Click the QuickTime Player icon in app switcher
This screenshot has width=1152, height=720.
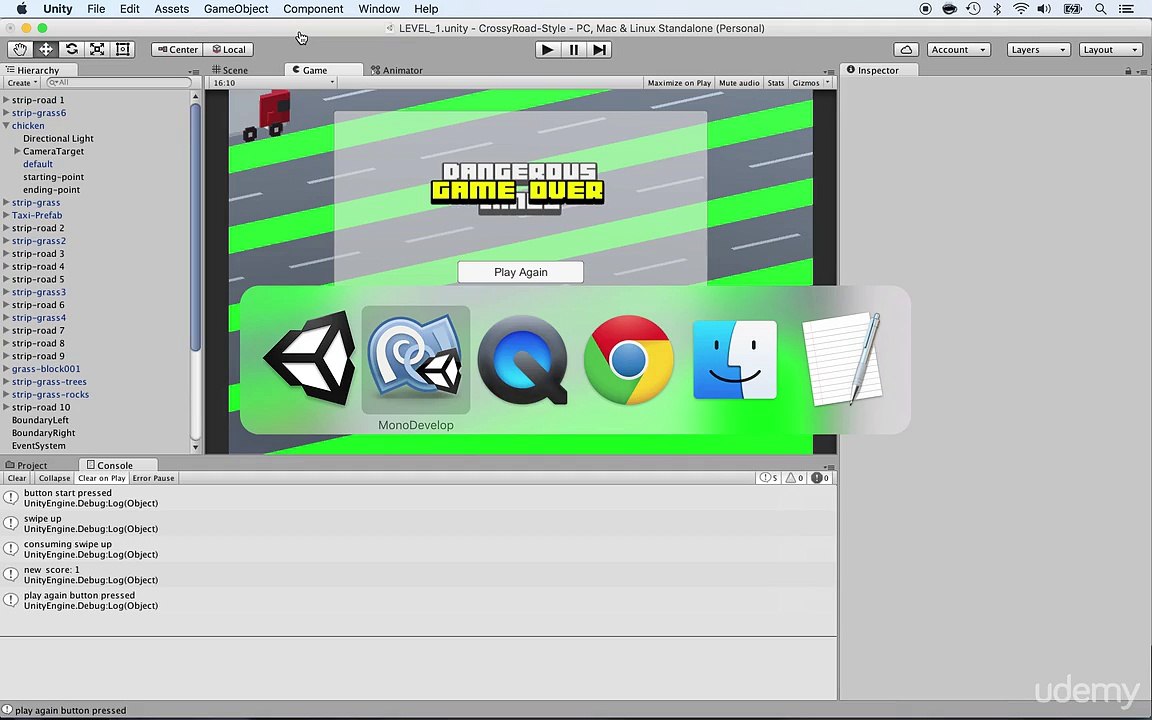(522, 359)
